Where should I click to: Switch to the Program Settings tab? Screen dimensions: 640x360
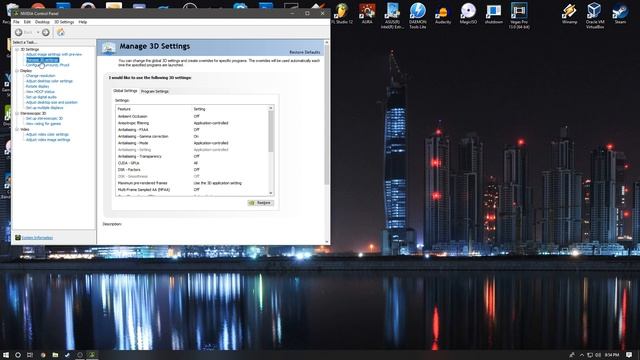(155, 91)
